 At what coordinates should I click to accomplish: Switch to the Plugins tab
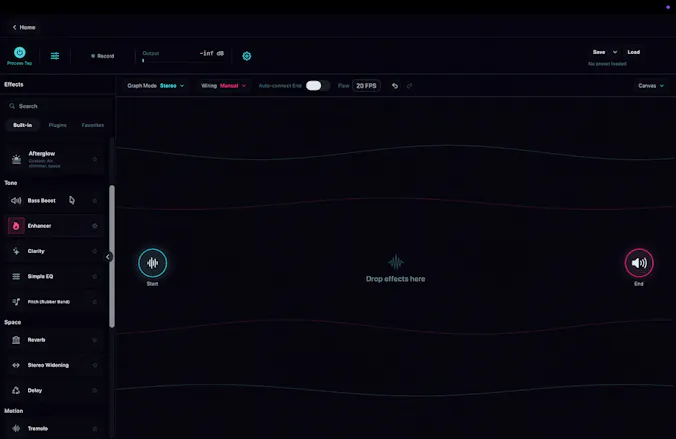pos(57,125)
